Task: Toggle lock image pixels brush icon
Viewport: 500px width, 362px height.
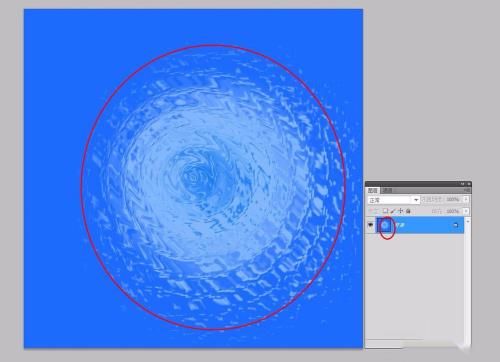Action: coord(393,211)
